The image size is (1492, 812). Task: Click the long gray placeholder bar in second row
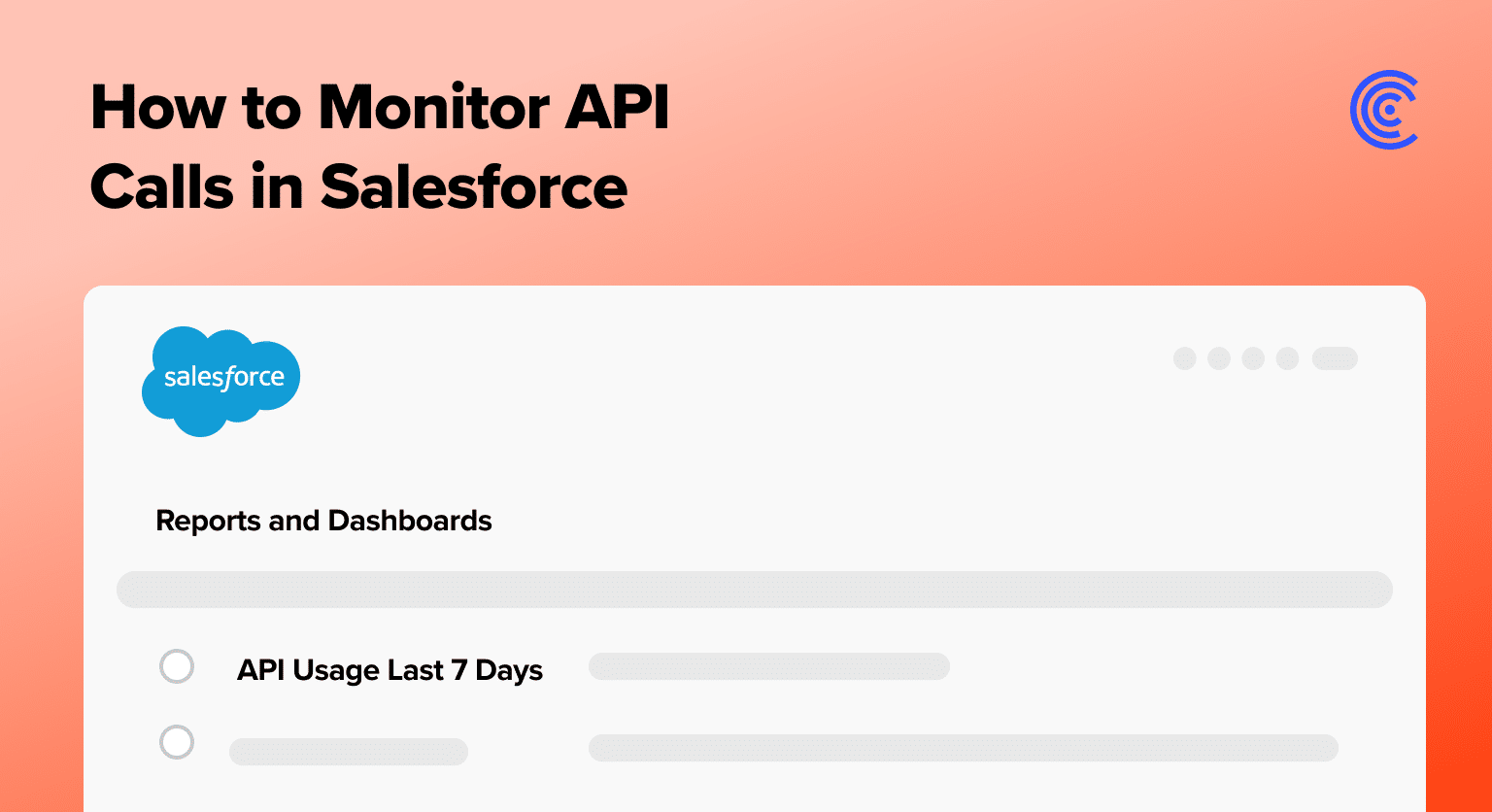point(964,748)
